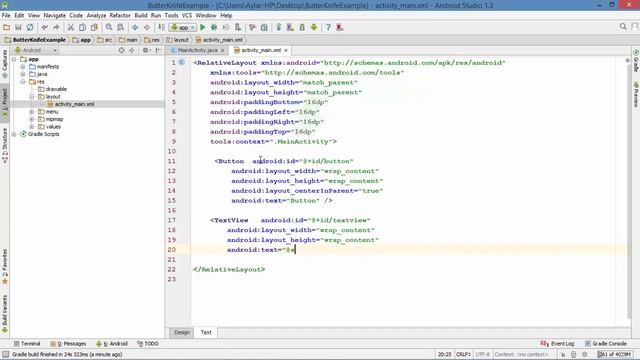The height and width of the screenshot is (360, 640).
Task: Click the Open folder toolbar icon
Action: click(6, 27)
